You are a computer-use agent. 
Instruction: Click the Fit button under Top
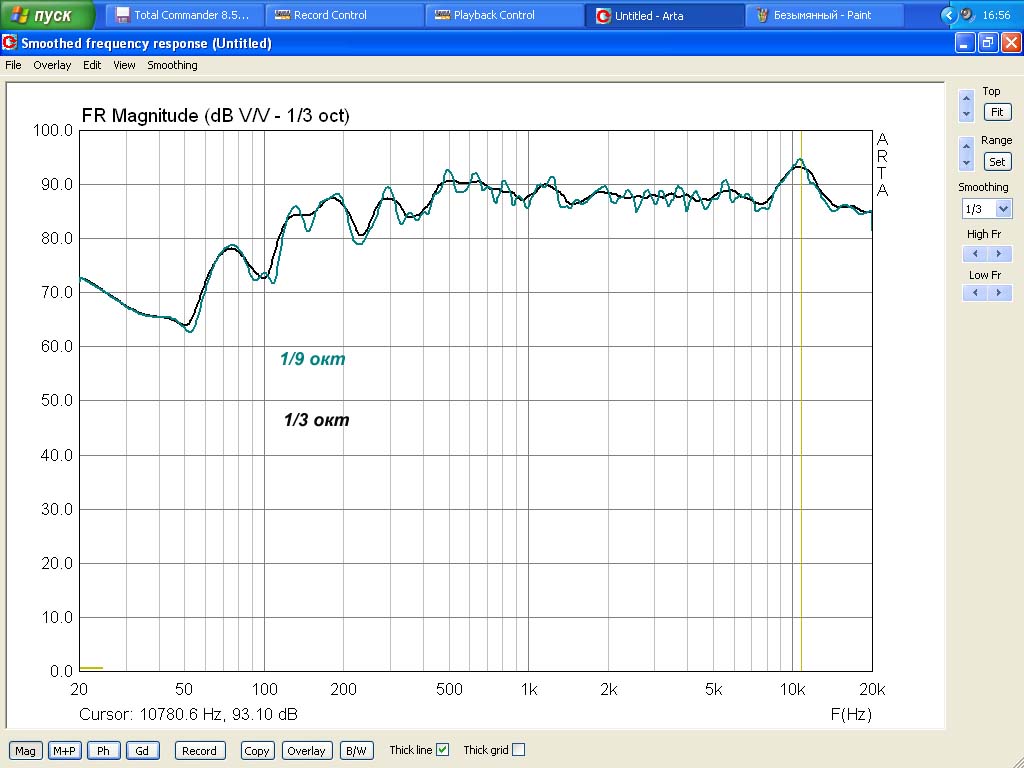[x=997, y=112]
